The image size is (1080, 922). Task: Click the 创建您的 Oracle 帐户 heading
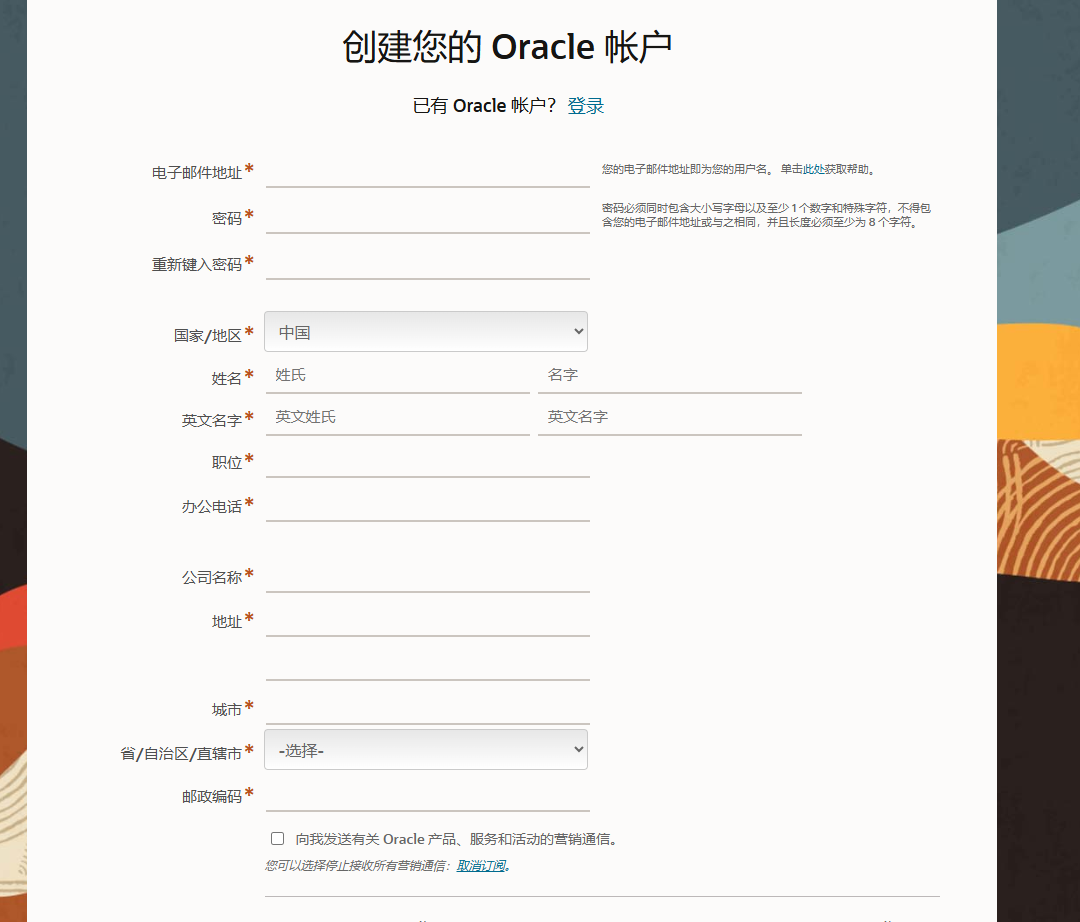[x=507, y=47]
